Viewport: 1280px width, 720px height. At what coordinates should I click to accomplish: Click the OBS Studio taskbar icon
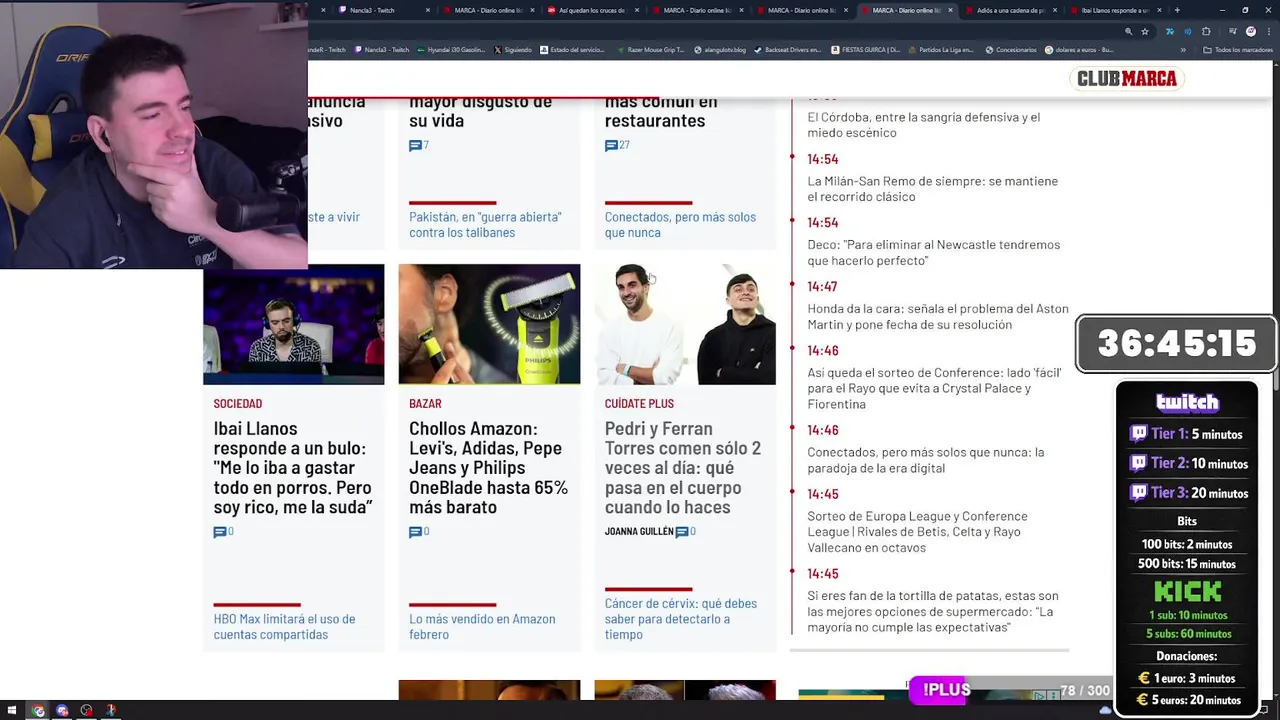pos(87,711)
